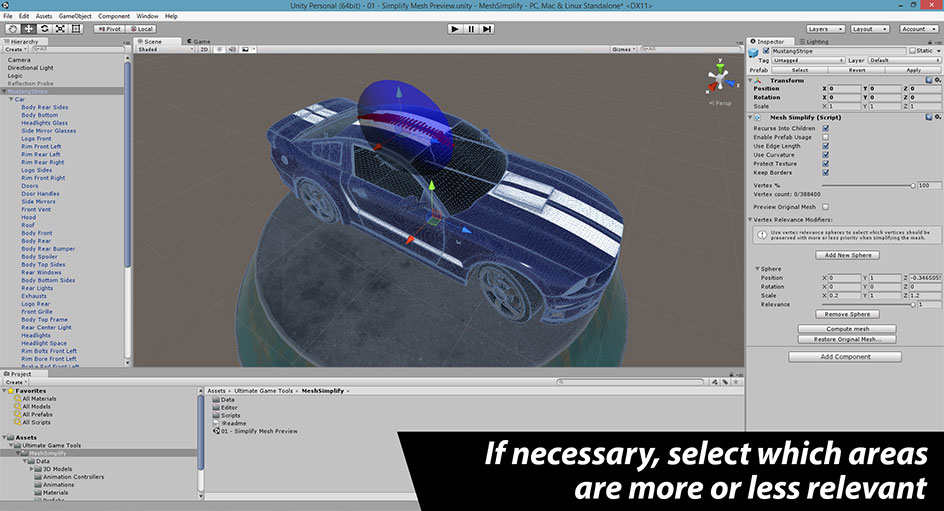Collapse the Car tree node
The image size is (944, 511).
pyautogui.click(x=10, y=99)
